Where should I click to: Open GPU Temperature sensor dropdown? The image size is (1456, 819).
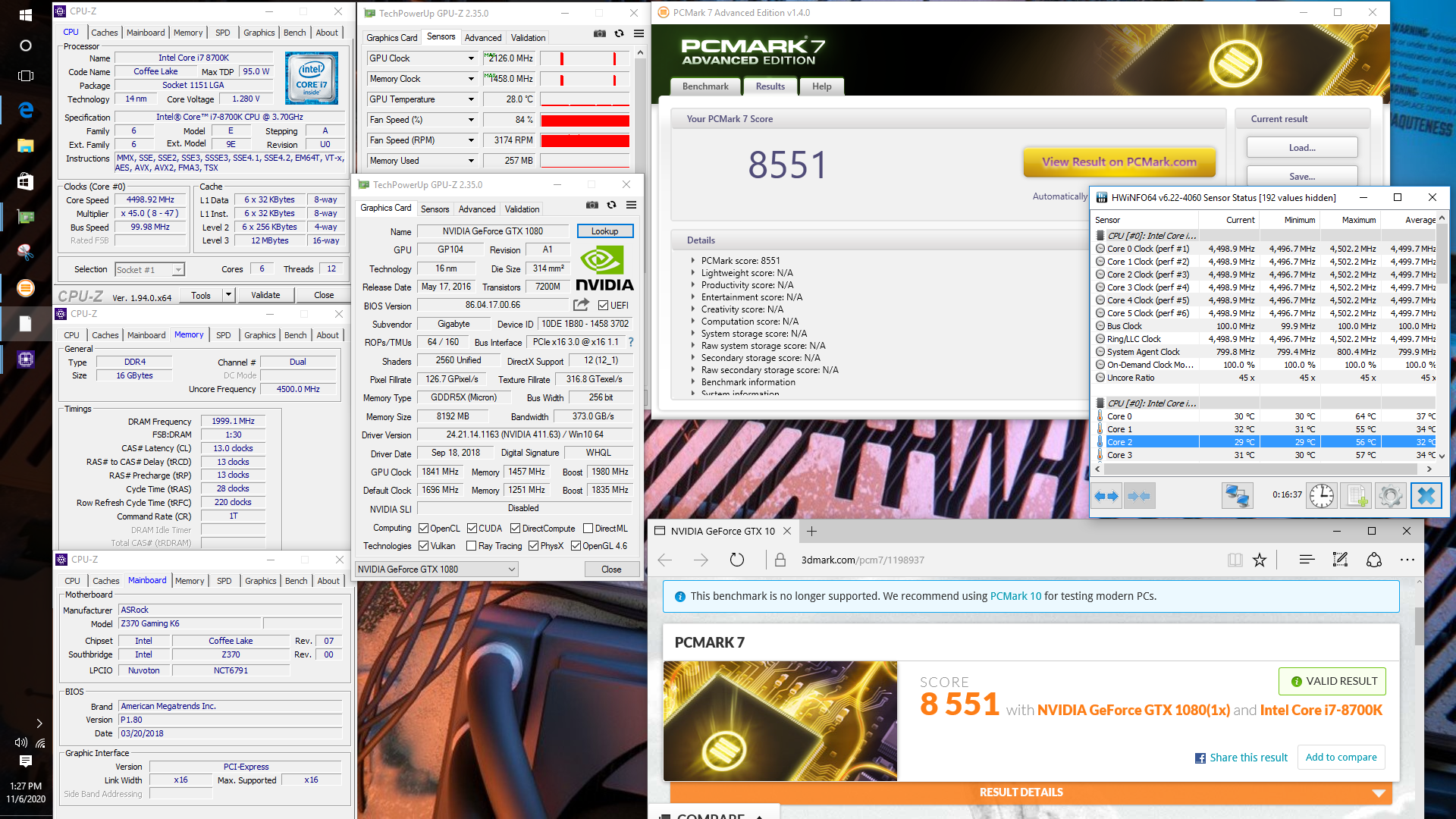coord(470,99)
